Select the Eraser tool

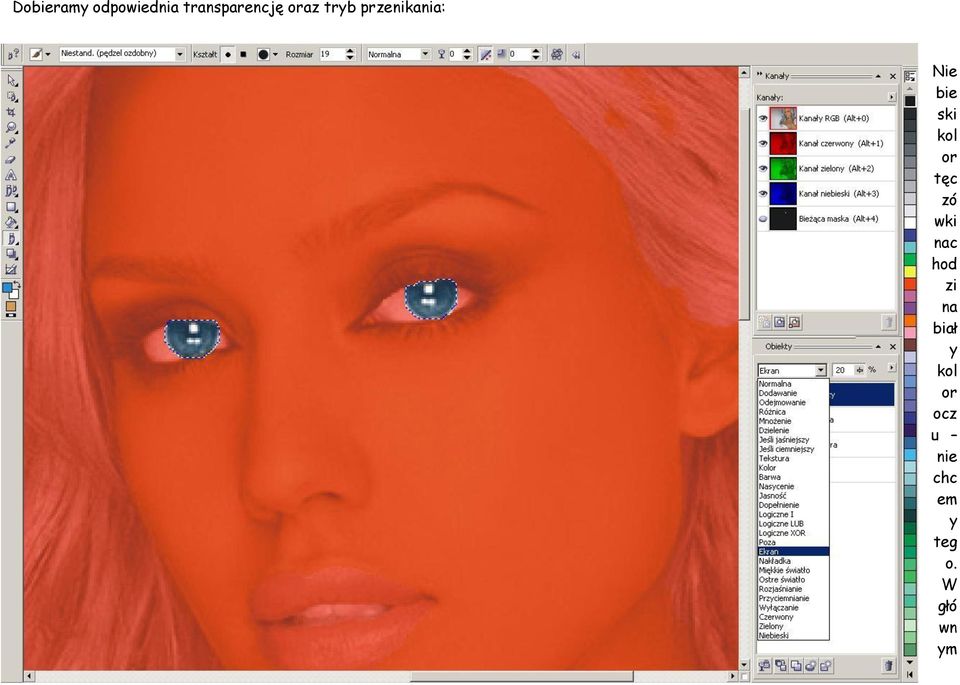12,159
